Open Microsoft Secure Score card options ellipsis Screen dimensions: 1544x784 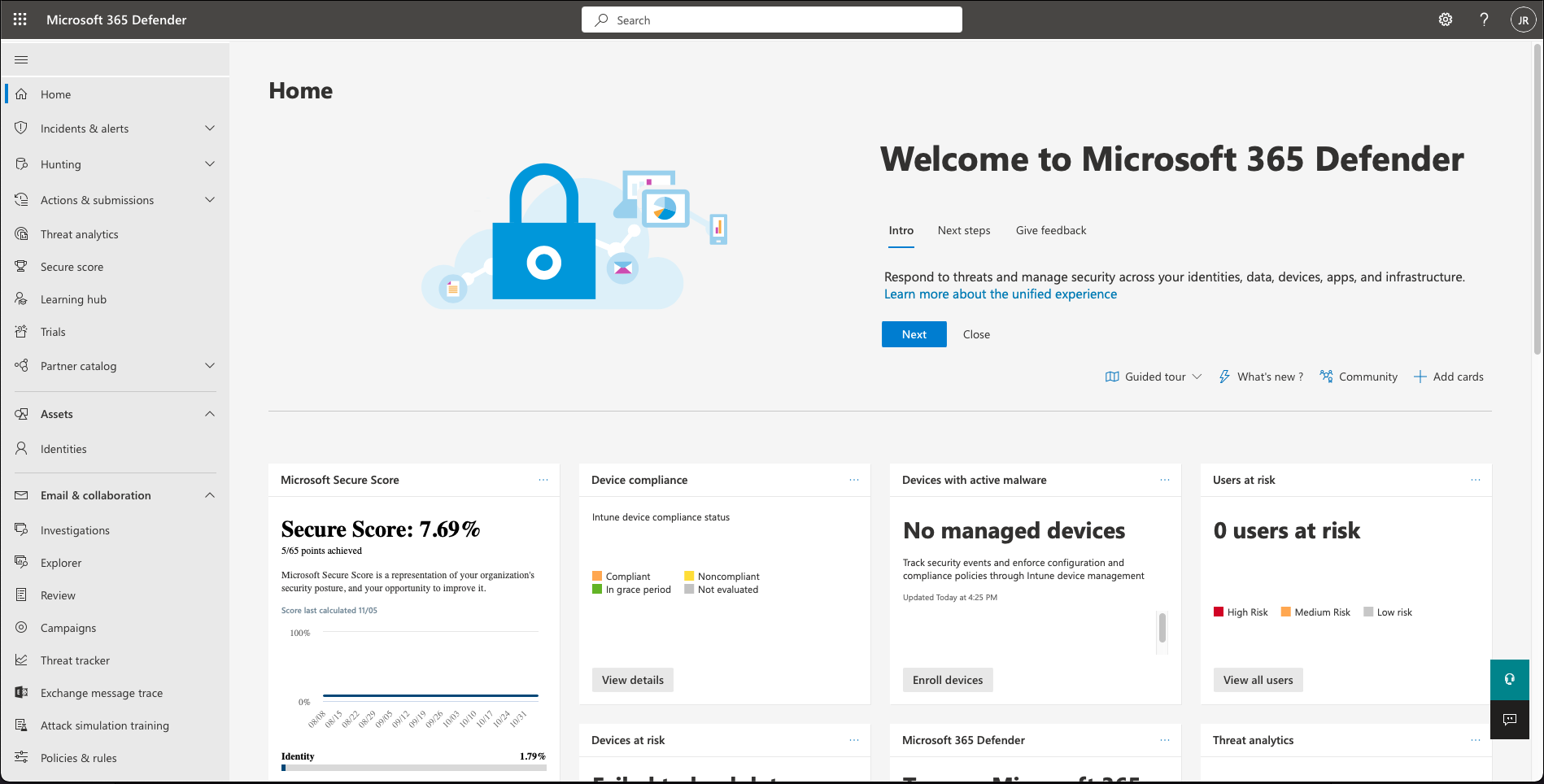543,480
